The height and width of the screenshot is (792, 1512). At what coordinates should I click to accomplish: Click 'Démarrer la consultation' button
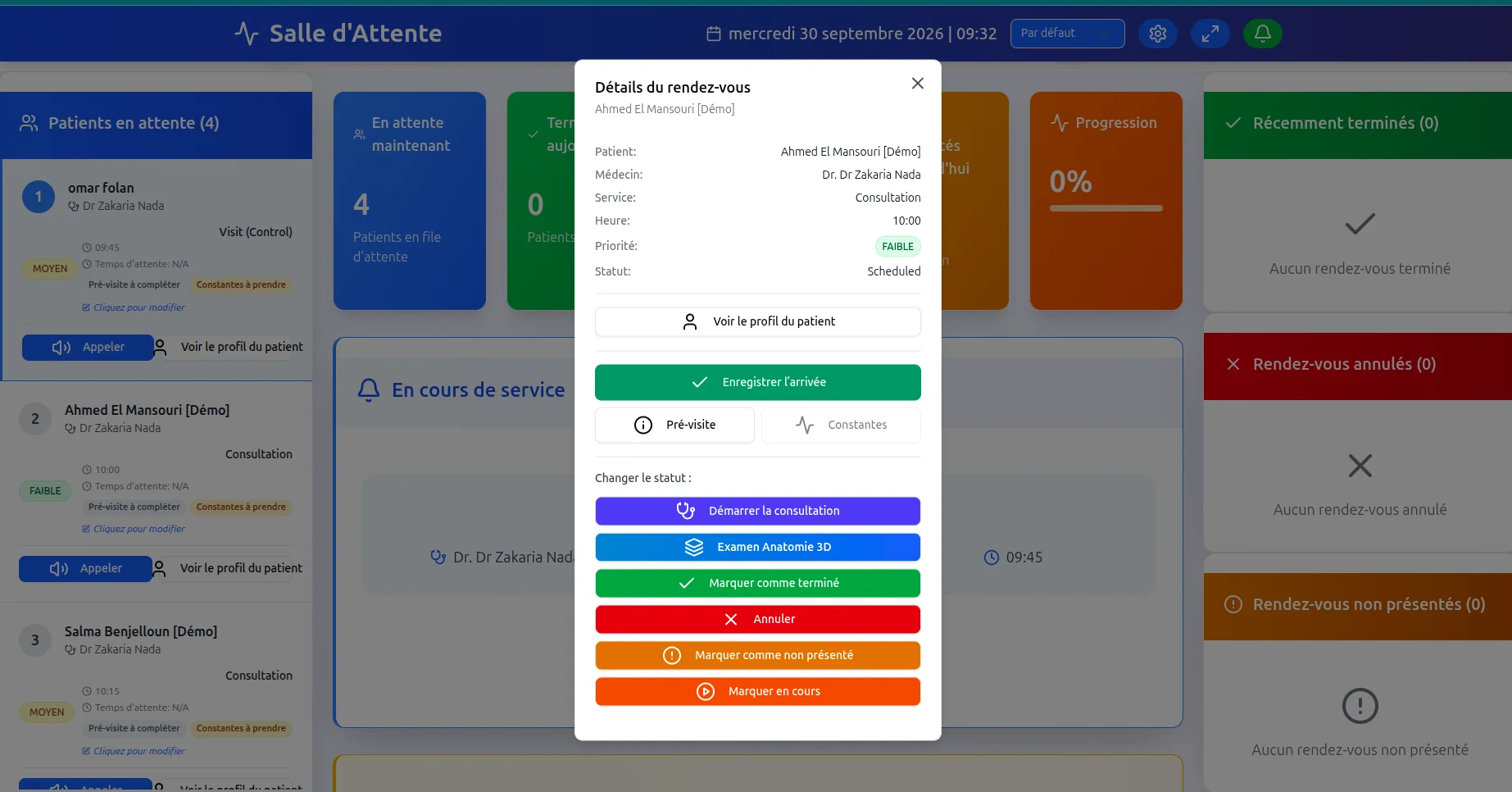[757, 511]
